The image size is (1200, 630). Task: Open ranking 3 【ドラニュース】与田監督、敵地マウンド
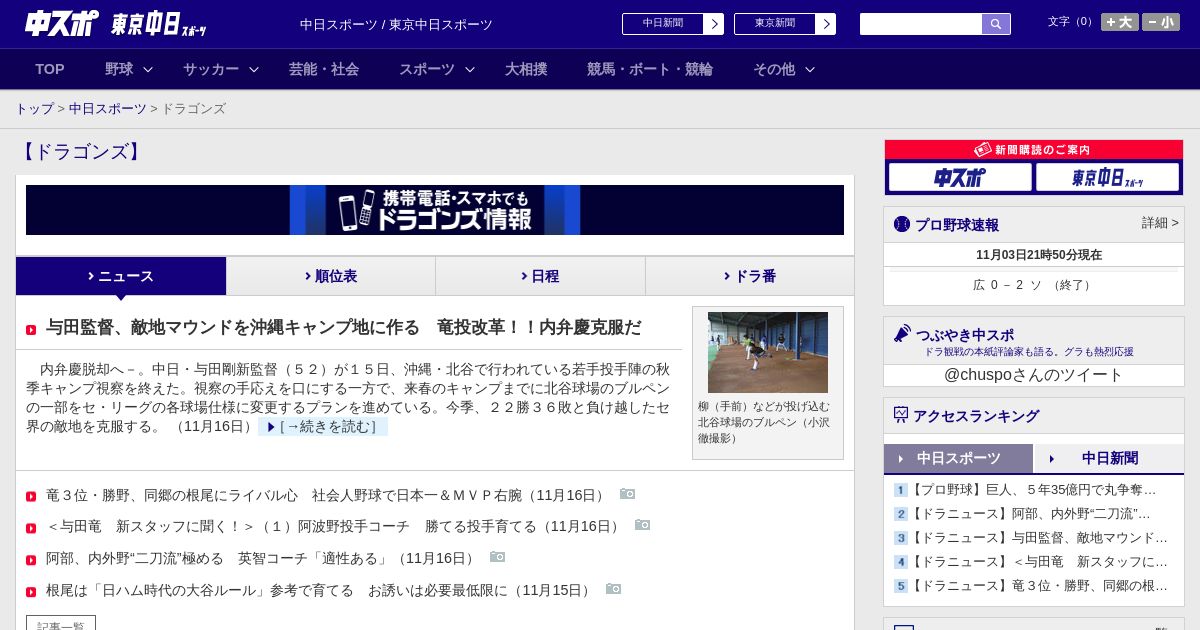[1038, 538]
